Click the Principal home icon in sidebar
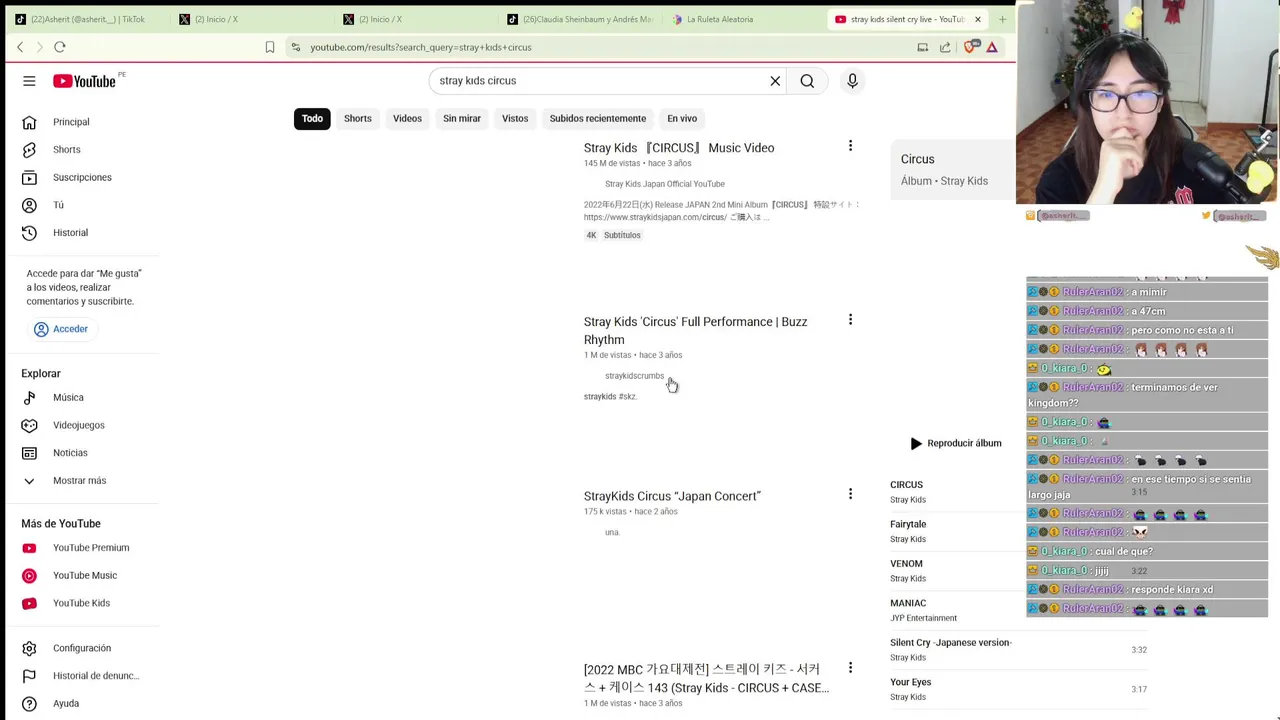Image resolution: width=1280 pixels, height=720 pixels. point(29,122)
